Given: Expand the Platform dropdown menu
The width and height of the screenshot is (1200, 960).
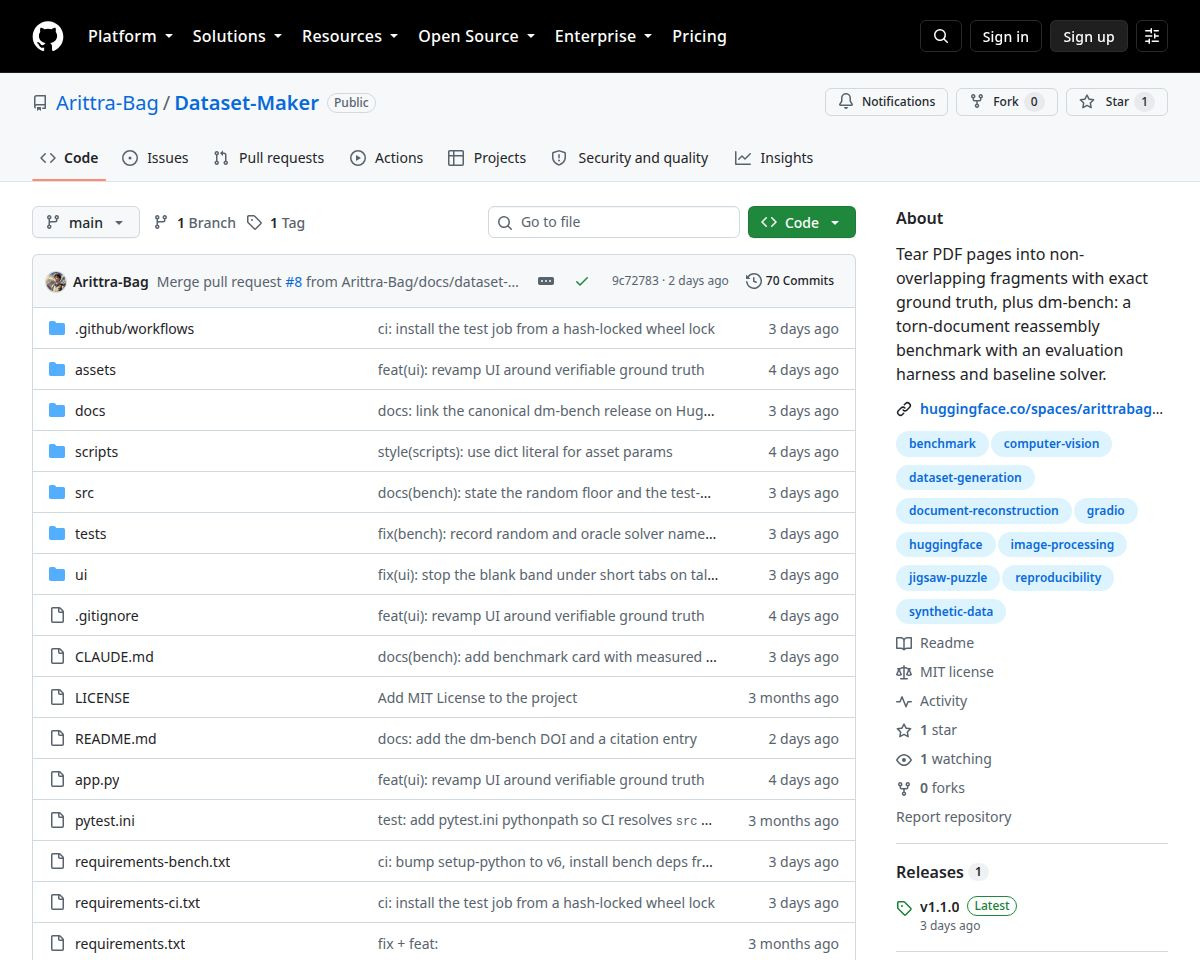Looking at the screenshot, I should point(130,36).
